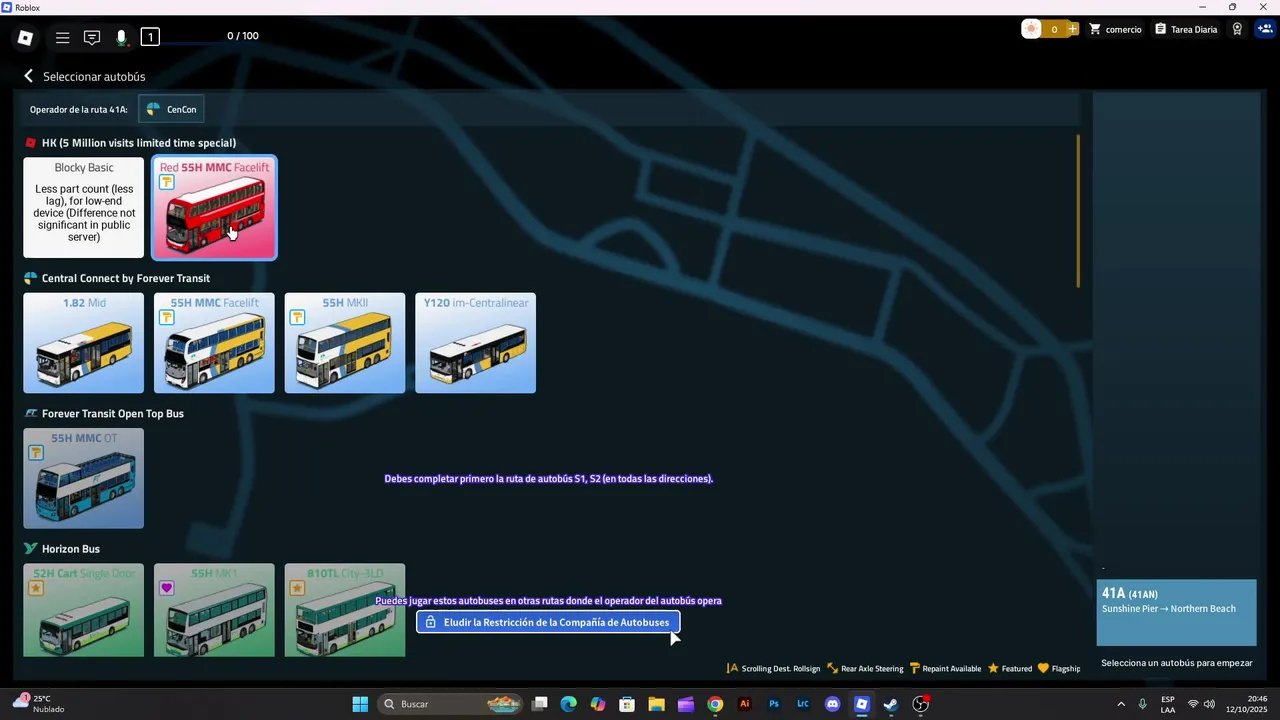Click the Forever Transit Open Top logo
Viewport: 1280px width, 720px height.
pyautogui.click(x=31, y=414)
